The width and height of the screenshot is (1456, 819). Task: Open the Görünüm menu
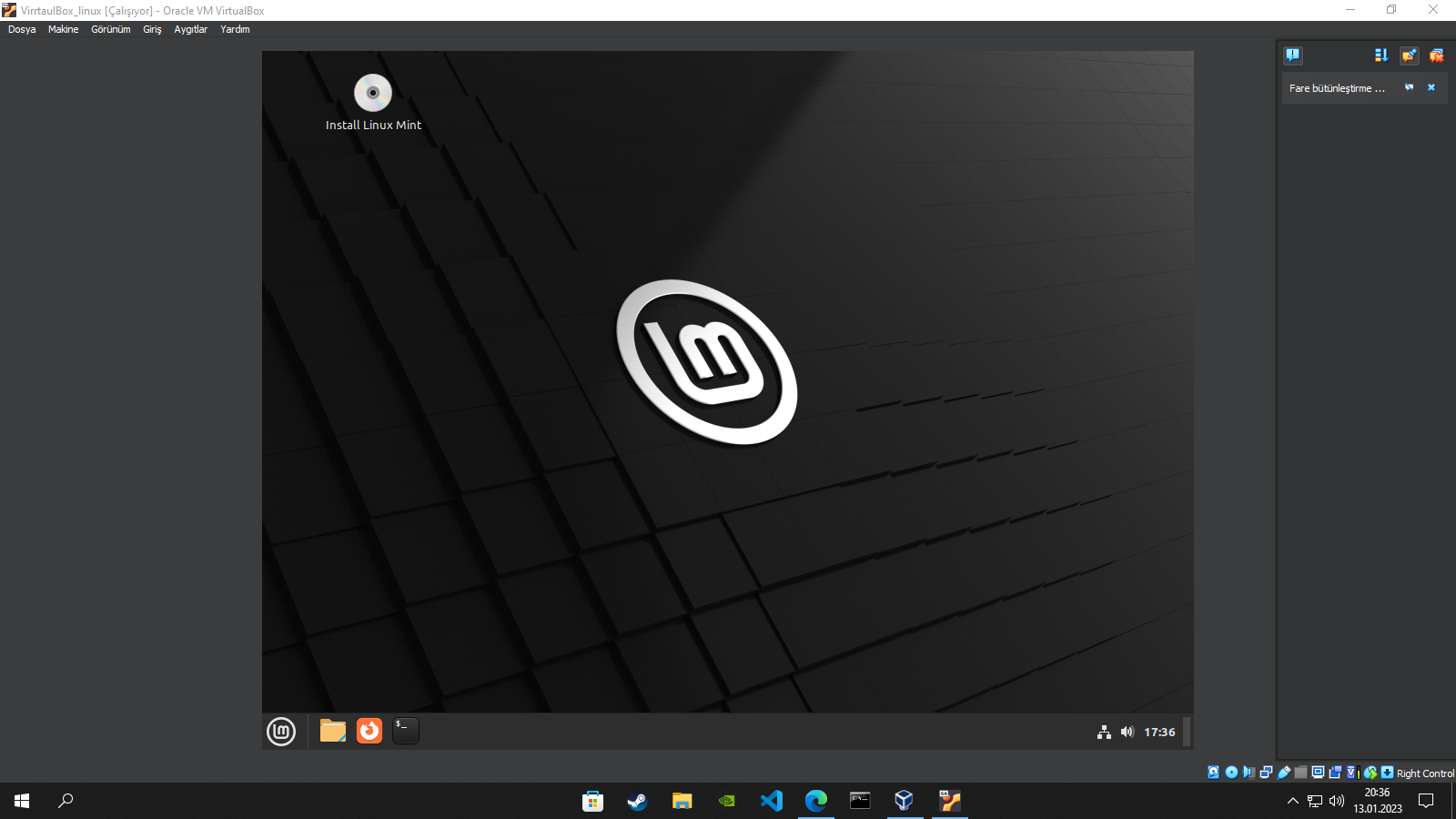coord(111,29)
